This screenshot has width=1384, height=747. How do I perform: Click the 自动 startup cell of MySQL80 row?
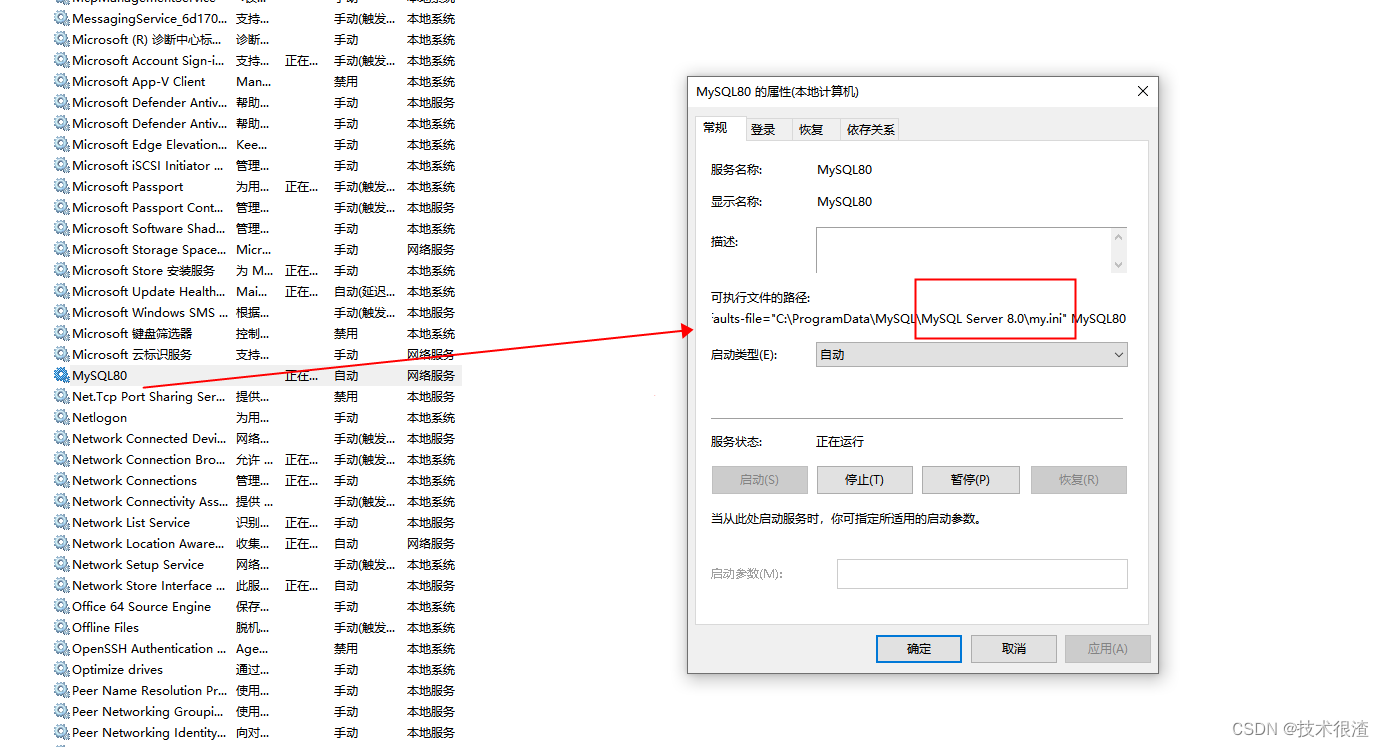pos(346,376)
